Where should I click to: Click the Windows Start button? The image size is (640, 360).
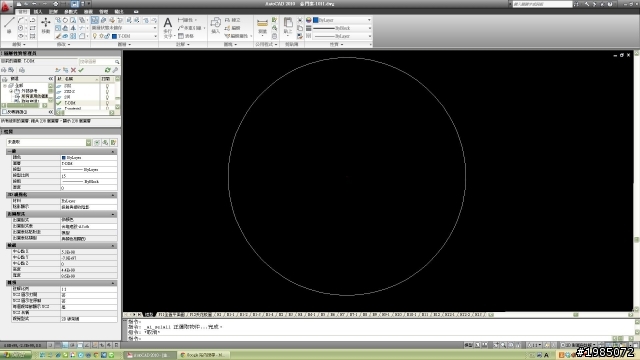[16, 355]
